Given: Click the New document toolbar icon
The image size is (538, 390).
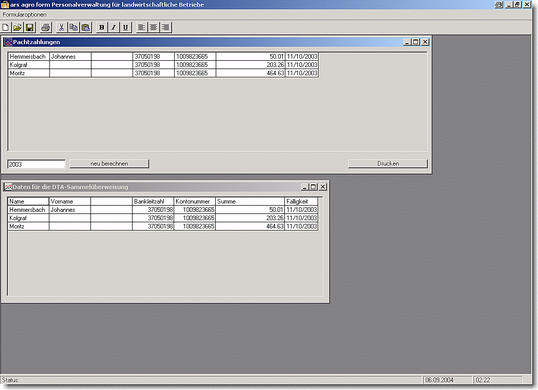Looking at the screenshot, I should coord(6,27).
